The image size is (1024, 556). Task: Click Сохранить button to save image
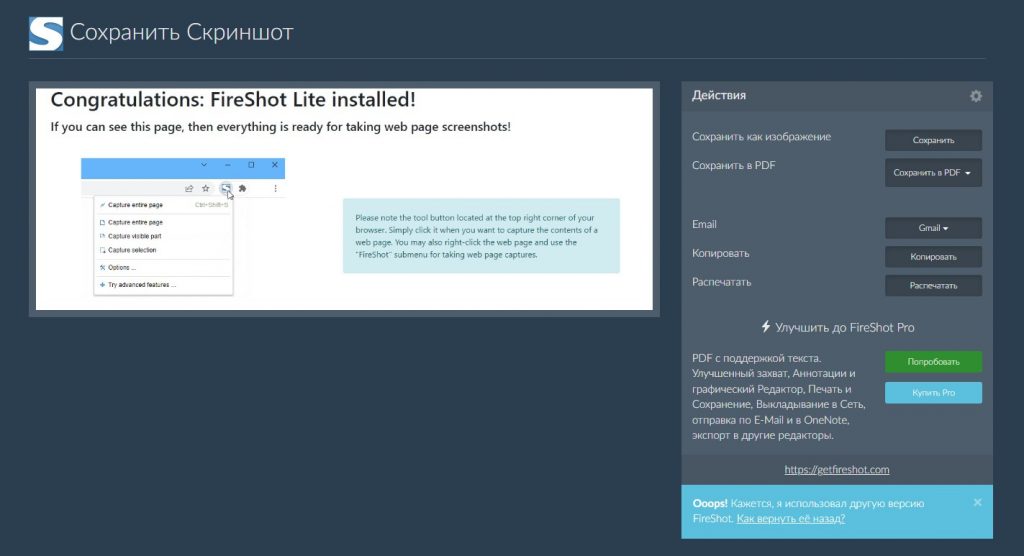[933, 140]
